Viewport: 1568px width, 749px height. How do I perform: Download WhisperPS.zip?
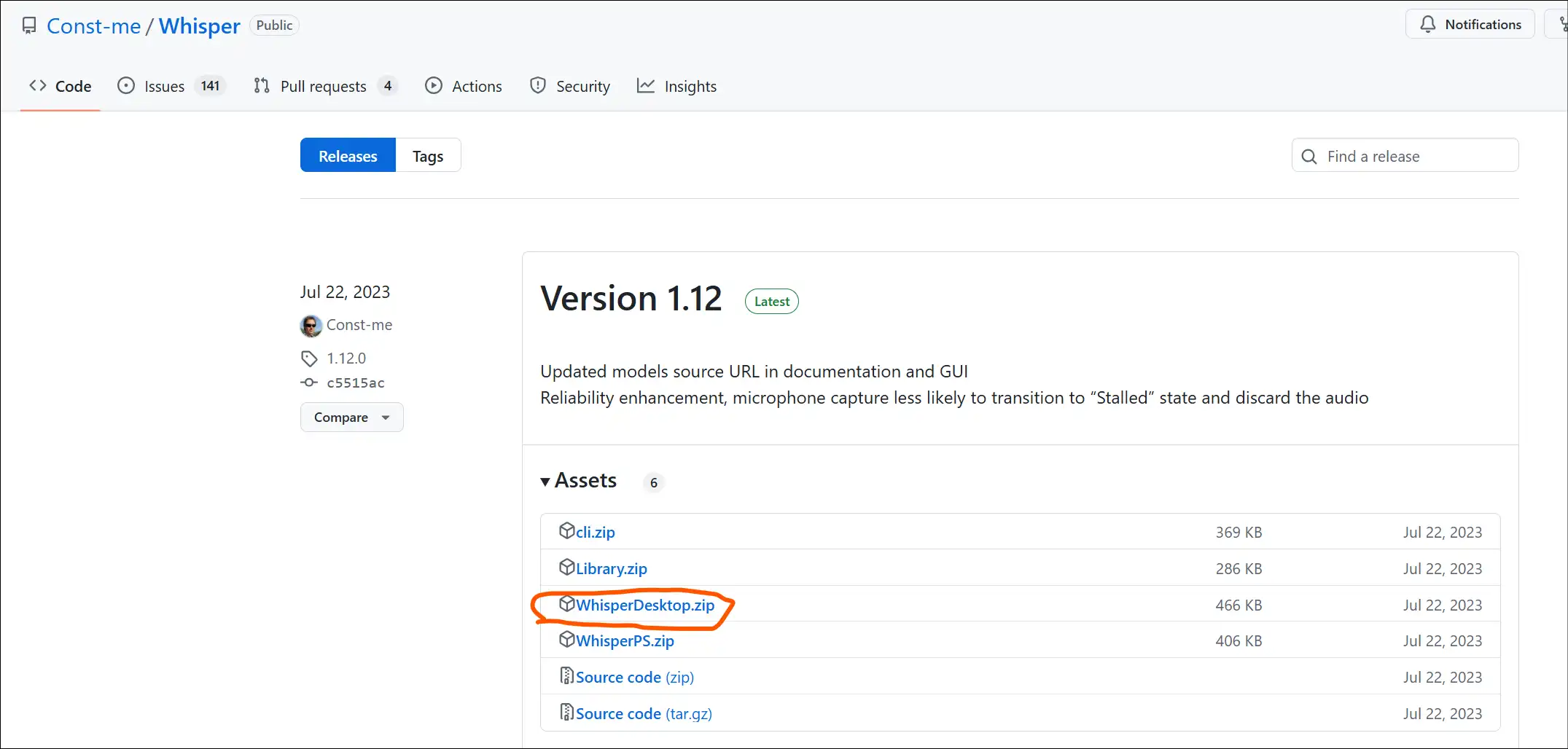[625, 640]
